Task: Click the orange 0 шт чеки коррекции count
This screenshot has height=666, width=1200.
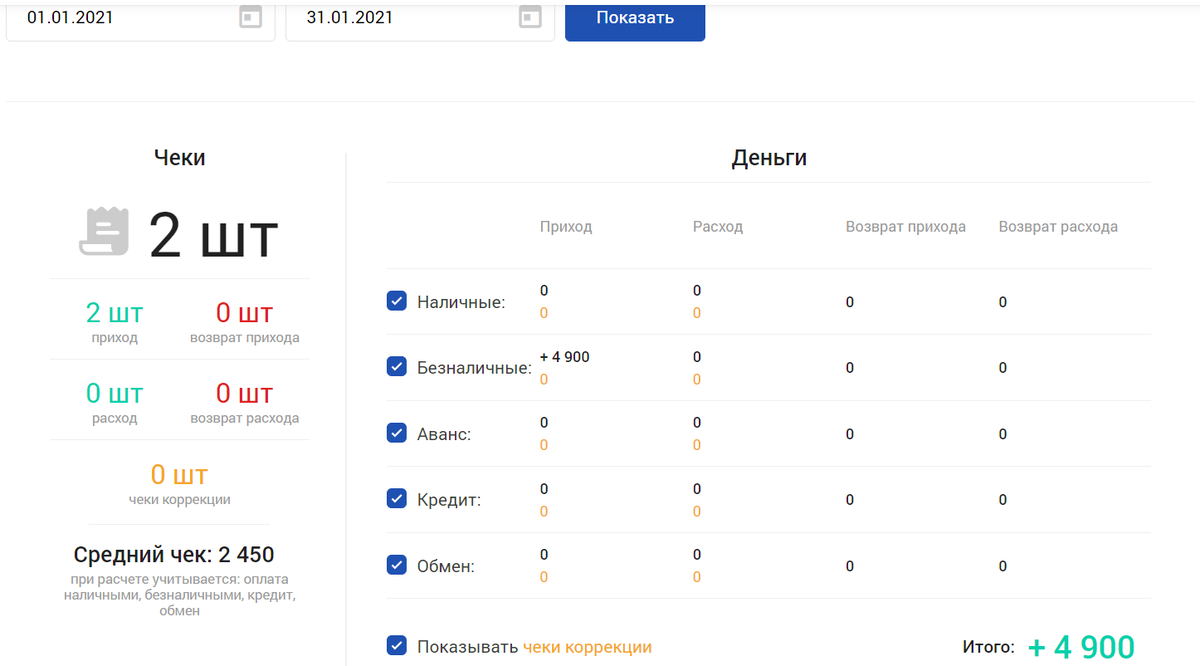Action: pyautogui.click(x=179, y=474)
